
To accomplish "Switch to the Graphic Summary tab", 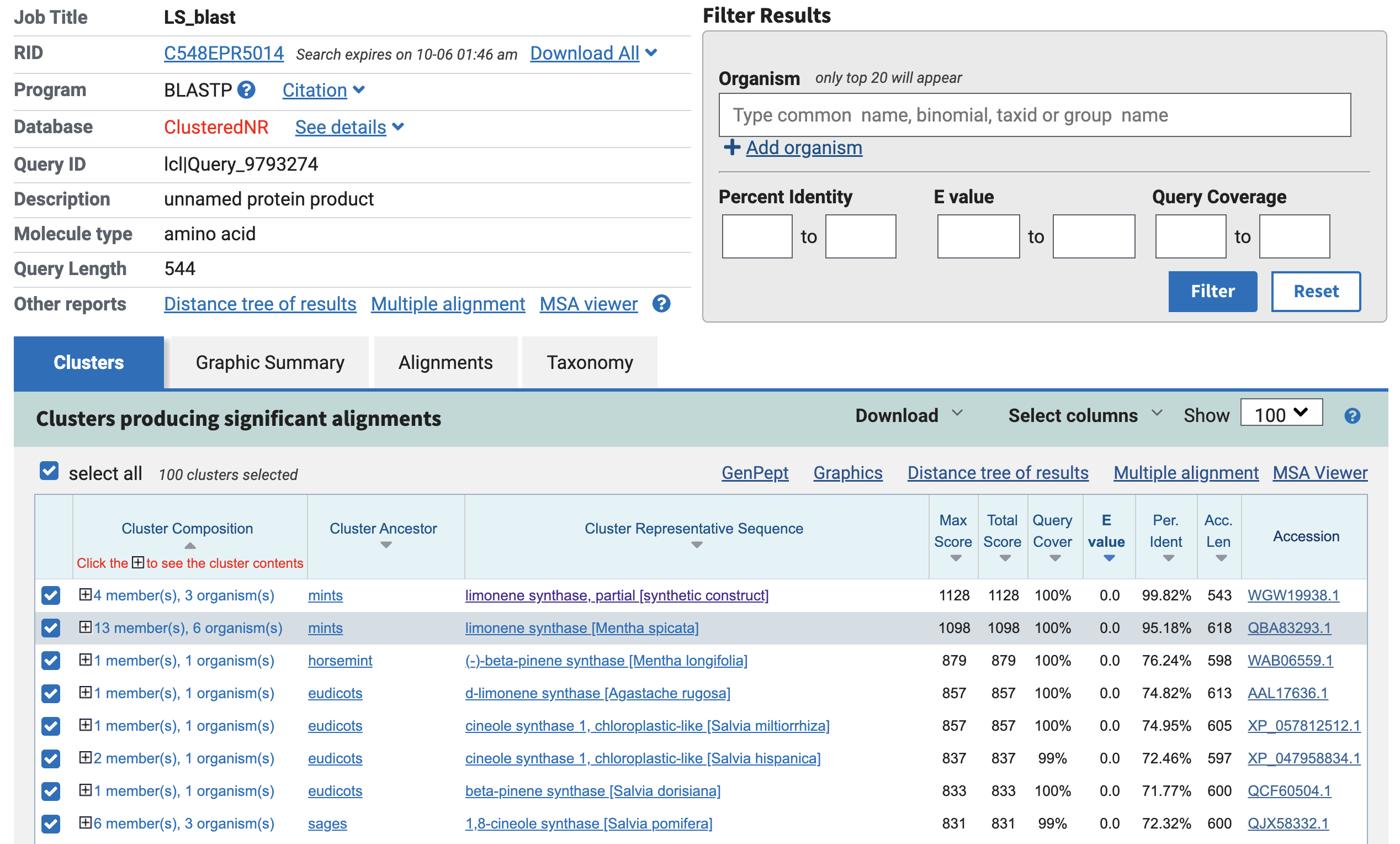I will click(270, 362).
